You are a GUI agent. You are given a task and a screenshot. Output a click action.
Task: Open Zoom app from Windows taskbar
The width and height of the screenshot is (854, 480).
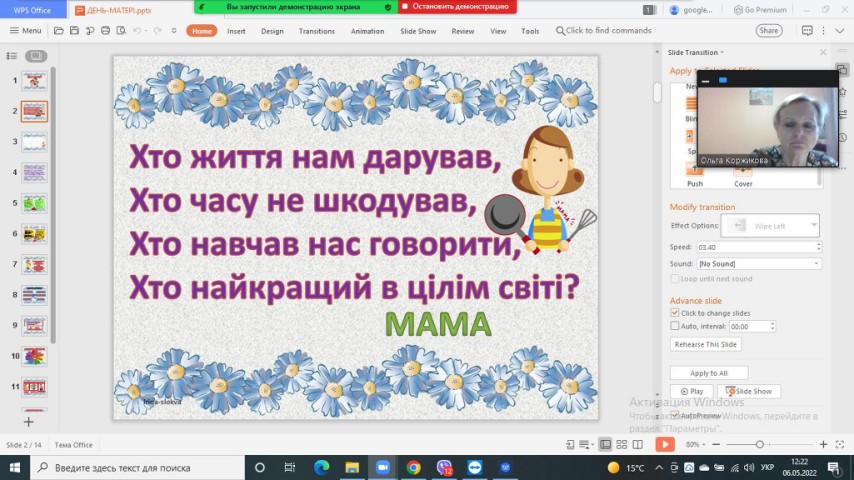click(381, 467)
